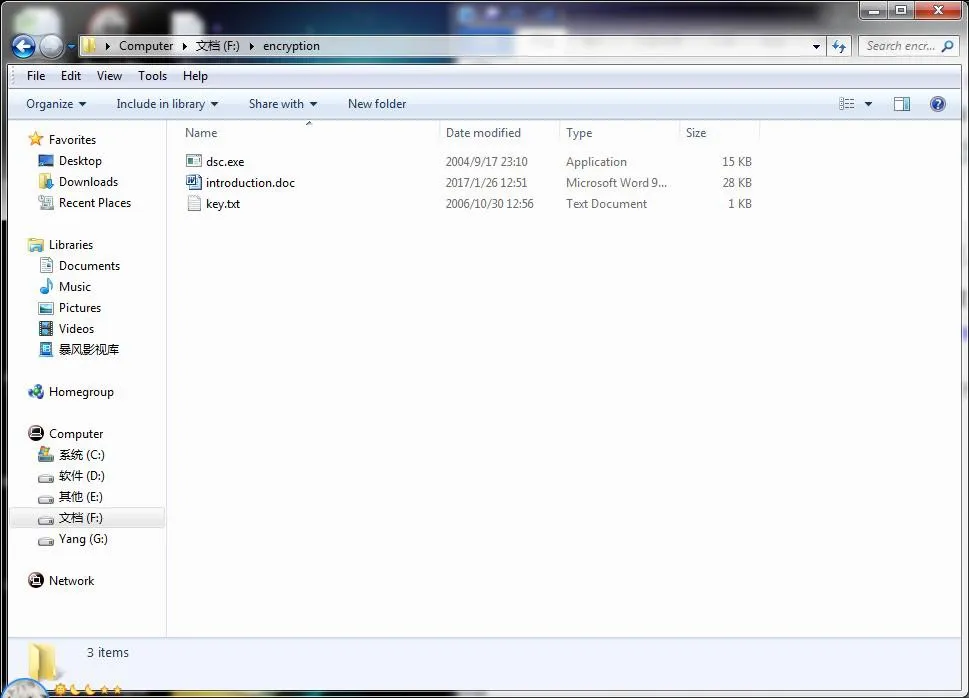
Task: Open the key.txt text file
Action: (224, 203)
